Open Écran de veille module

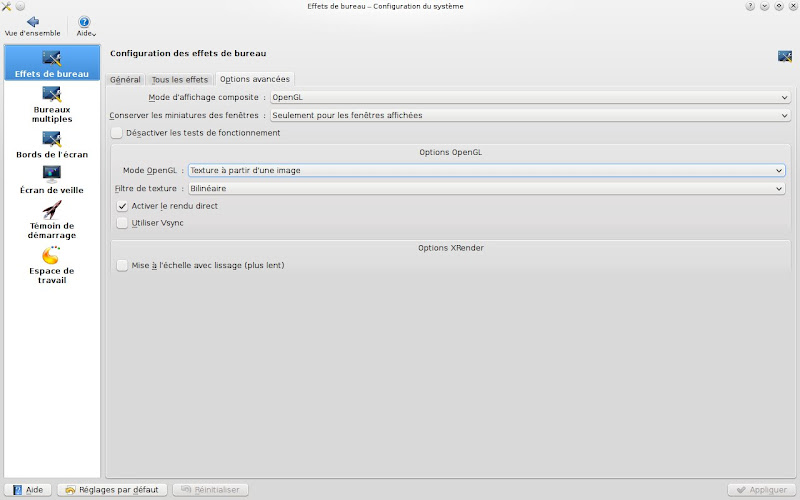click(52, 180)
